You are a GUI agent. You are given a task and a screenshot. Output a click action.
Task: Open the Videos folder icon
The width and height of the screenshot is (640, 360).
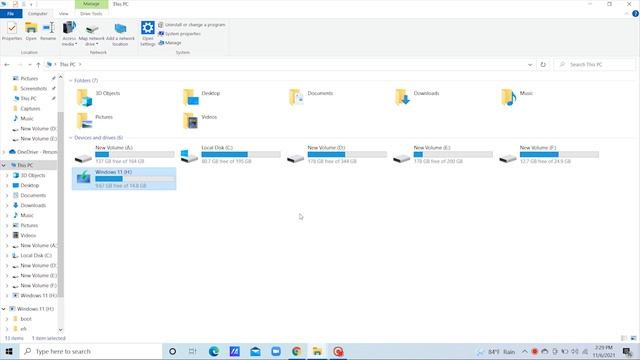click(x=191, y=121)
